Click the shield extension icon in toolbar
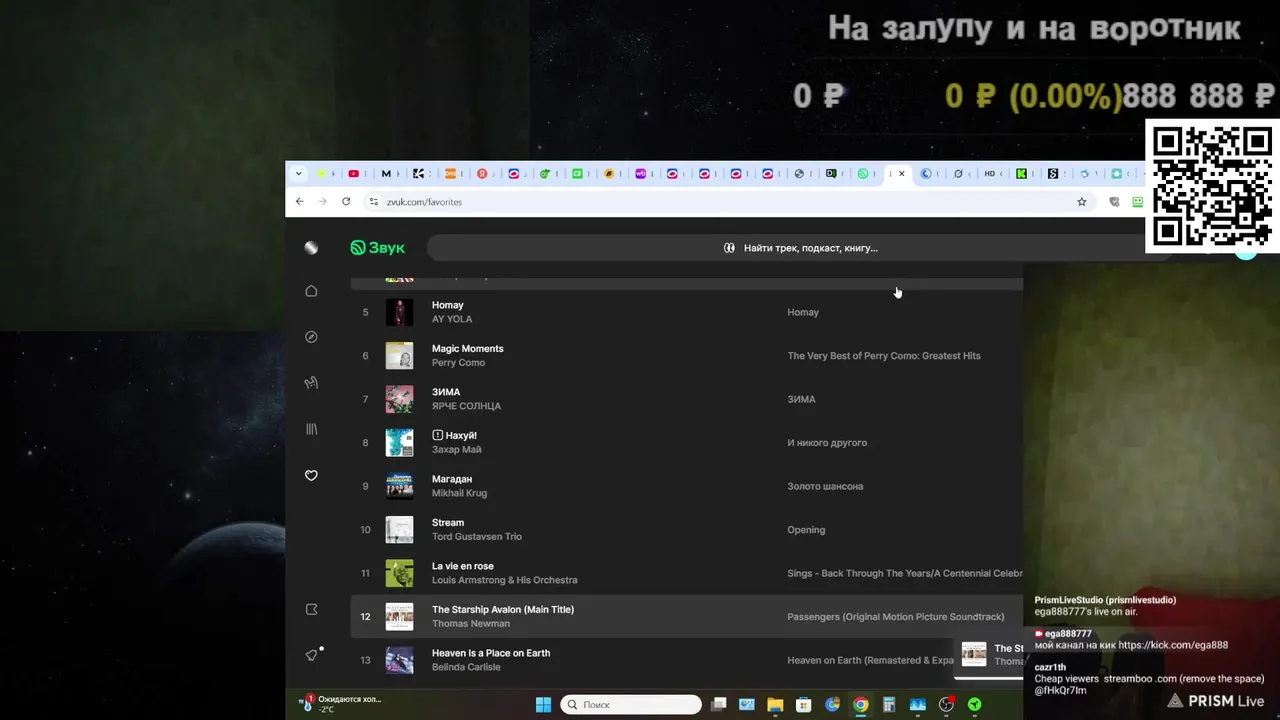 click(x=1115, y=201)
